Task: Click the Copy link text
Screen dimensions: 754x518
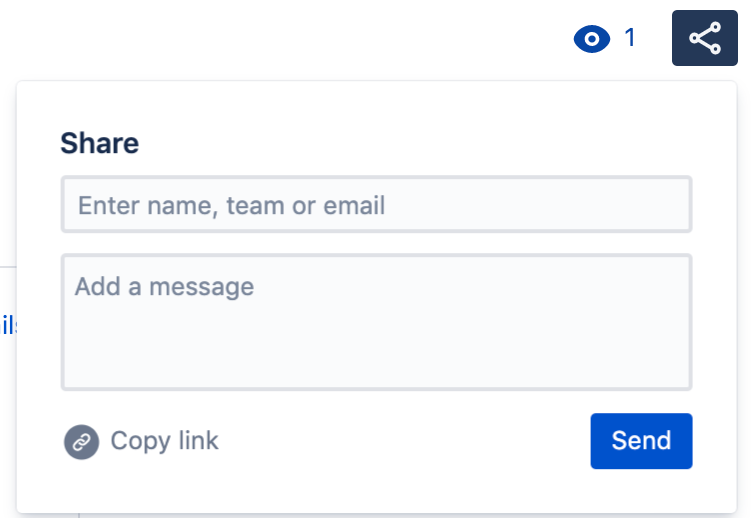Action: point(164,441)
